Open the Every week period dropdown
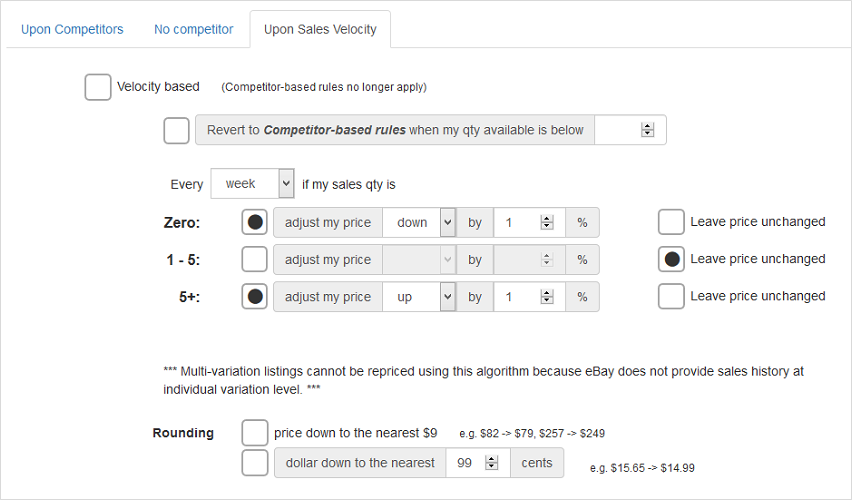Viewport: 852px width, 500px height. click(x=252, y=184)
